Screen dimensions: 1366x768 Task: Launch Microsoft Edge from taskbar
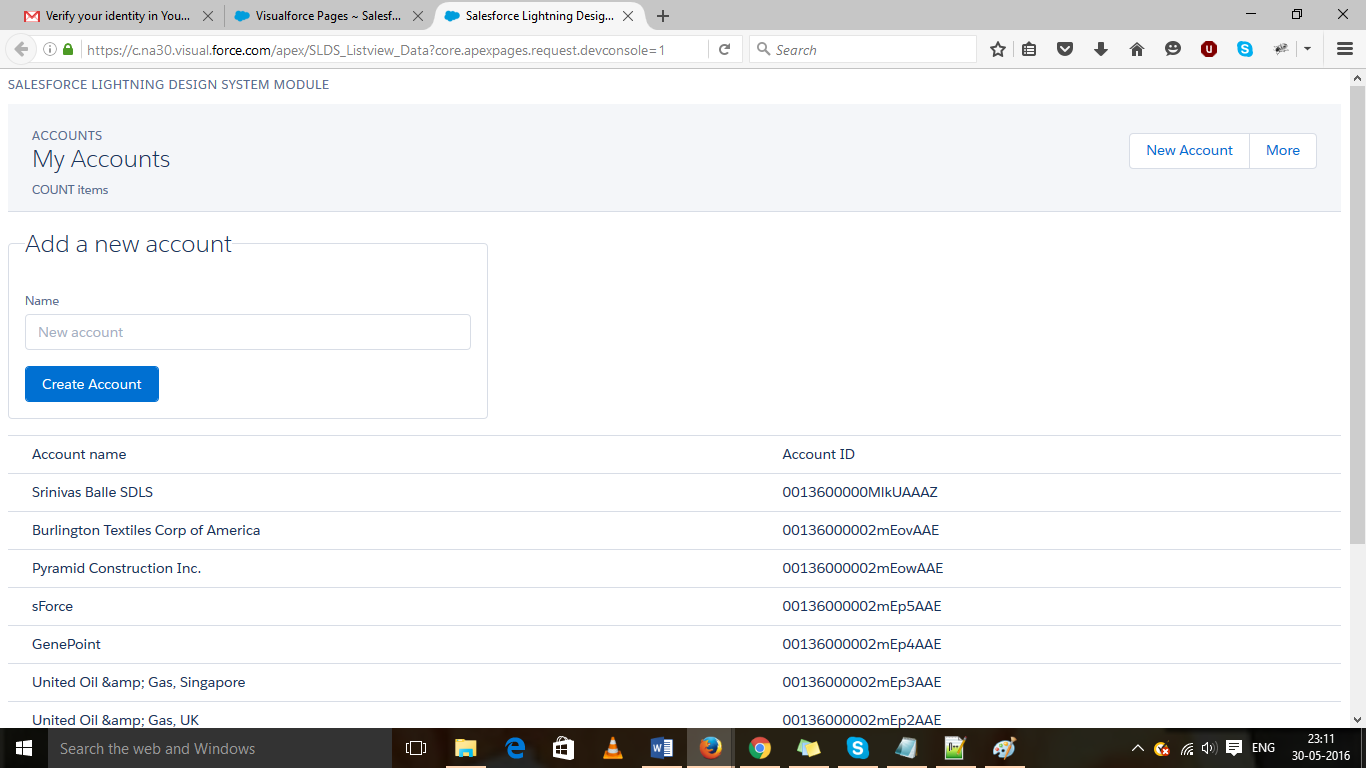click(515, 748)
